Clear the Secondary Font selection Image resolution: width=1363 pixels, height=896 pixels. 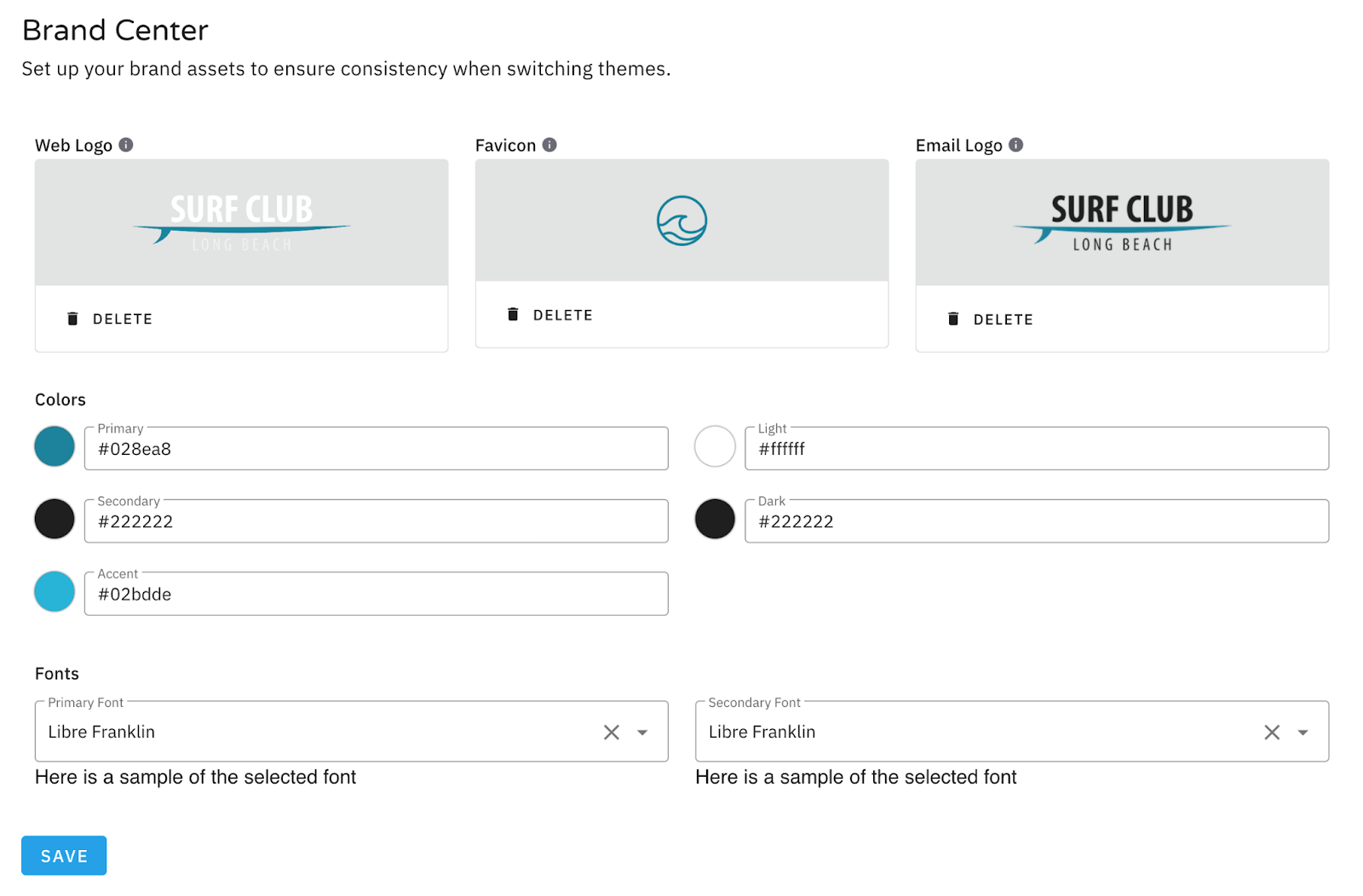(1272, 732)
